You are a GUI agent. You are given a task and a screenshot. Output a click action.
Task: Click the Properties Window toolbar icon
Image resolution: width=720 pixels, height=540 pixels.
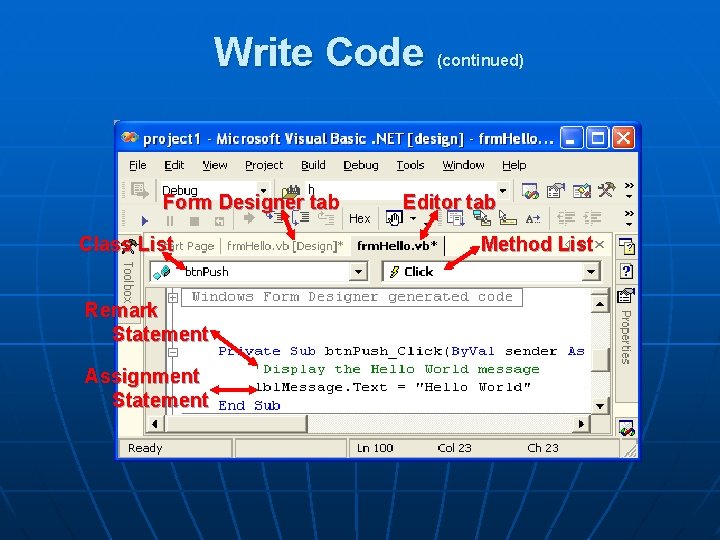[556, 190]
